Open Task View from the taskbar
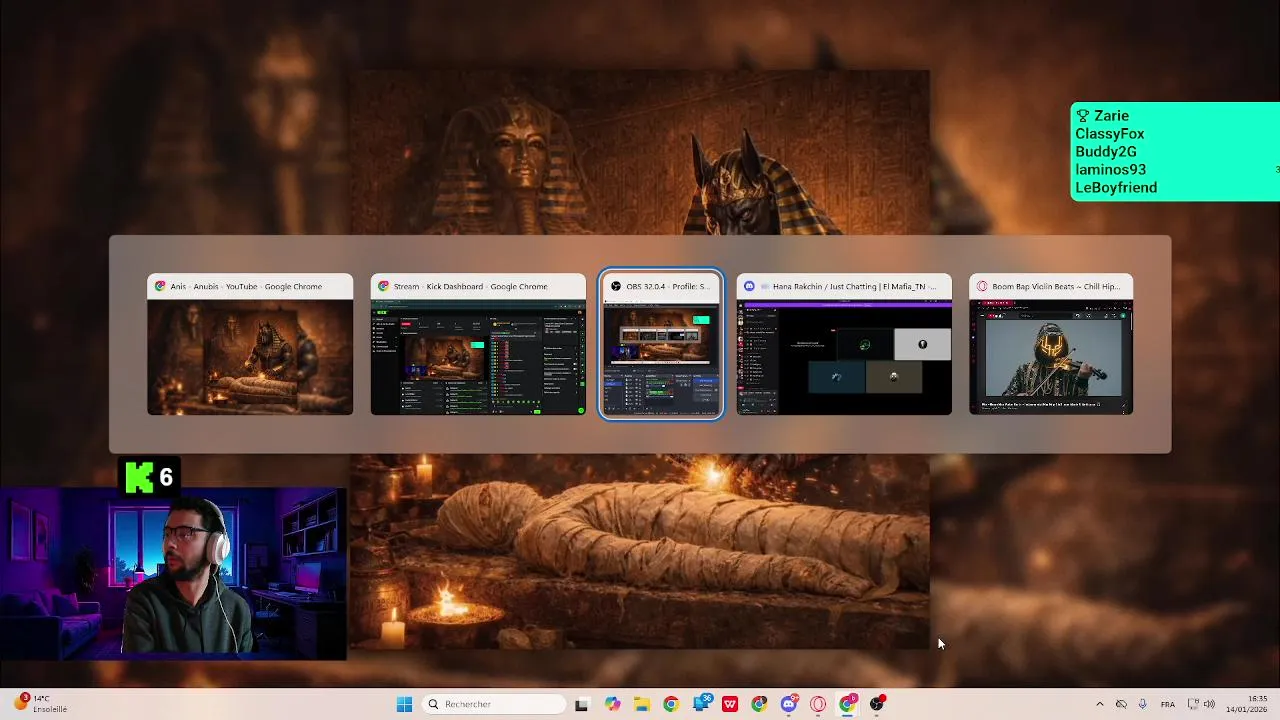Image resolution: width=1280 pixels, height=720 pixels. tap(581, 704)
